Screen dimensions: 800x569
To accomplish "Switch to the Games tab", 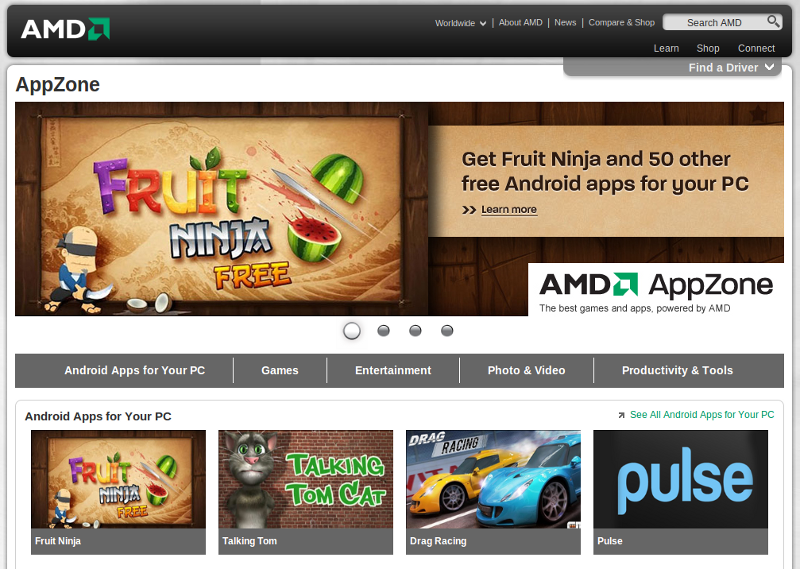I will coord(280,370).
